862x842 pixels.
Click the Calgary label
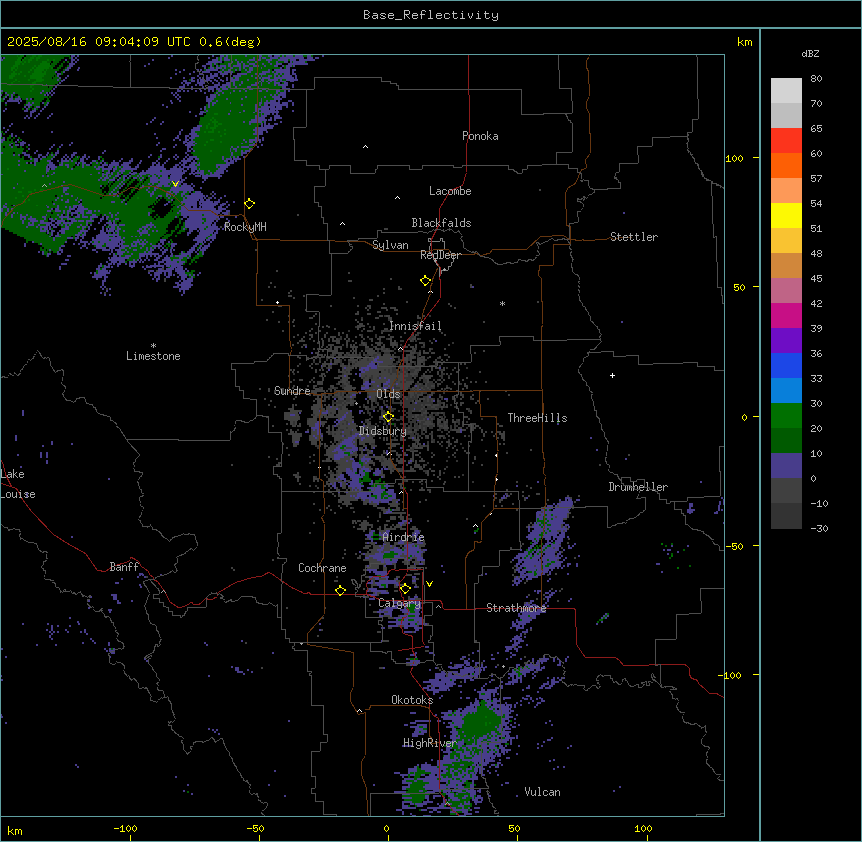pos(399,603)
